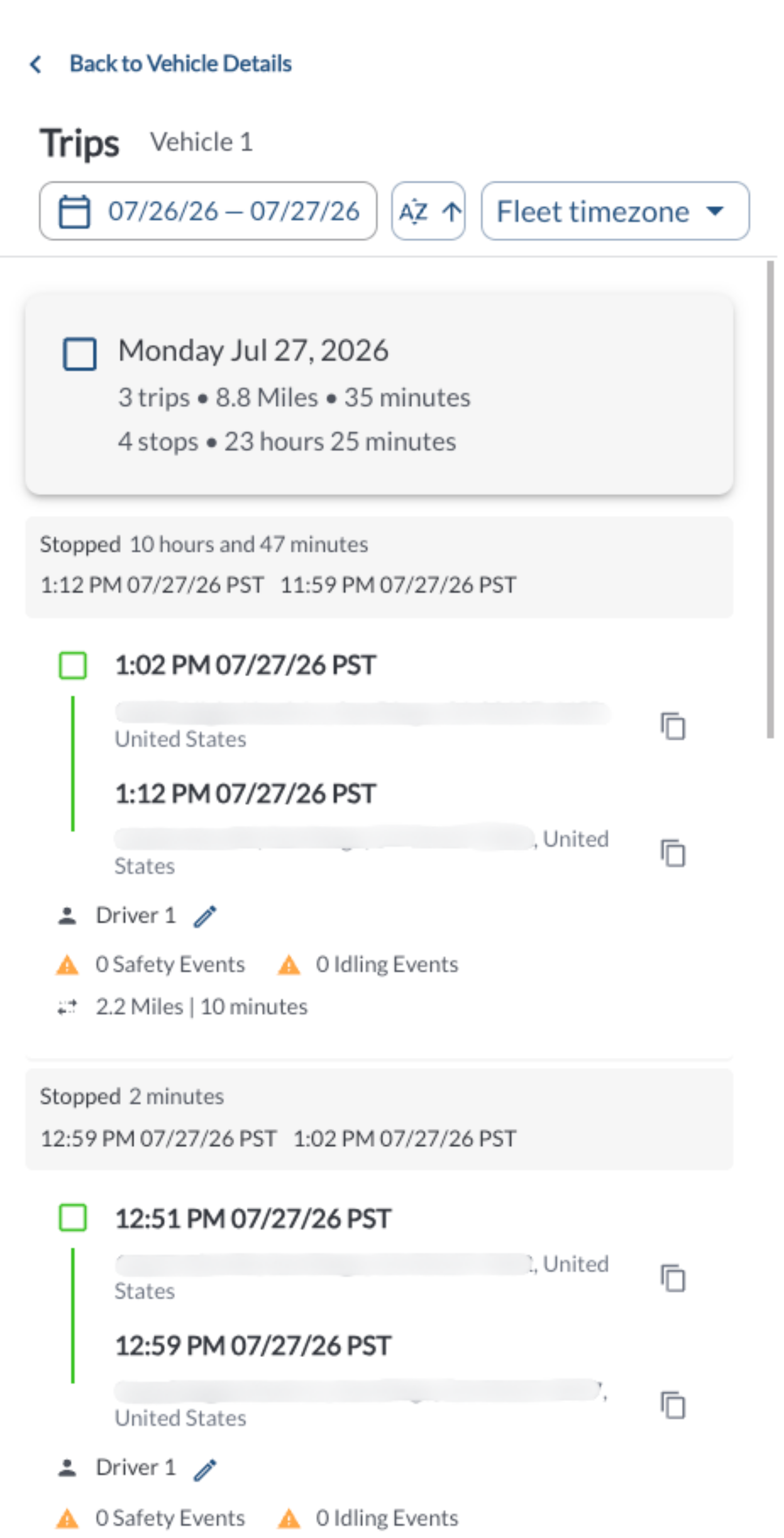Check the 12:51 PM 07/27/26 trip checkbox
Viewport: 784px width, 1538px height.
pyautogui.click(x=73, y=1217)
